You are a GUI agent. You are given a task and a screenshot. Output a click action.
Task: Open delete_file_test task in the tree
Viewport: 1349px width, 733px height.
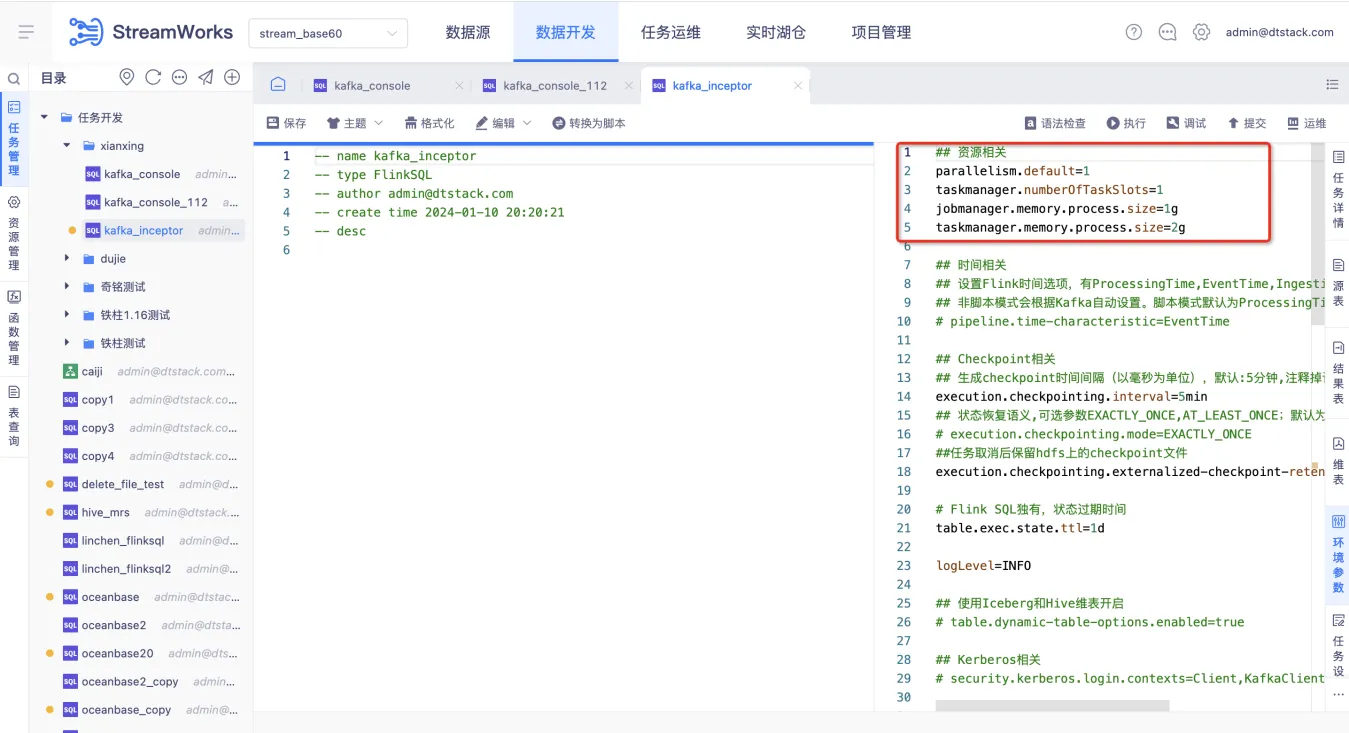[122, 484]
